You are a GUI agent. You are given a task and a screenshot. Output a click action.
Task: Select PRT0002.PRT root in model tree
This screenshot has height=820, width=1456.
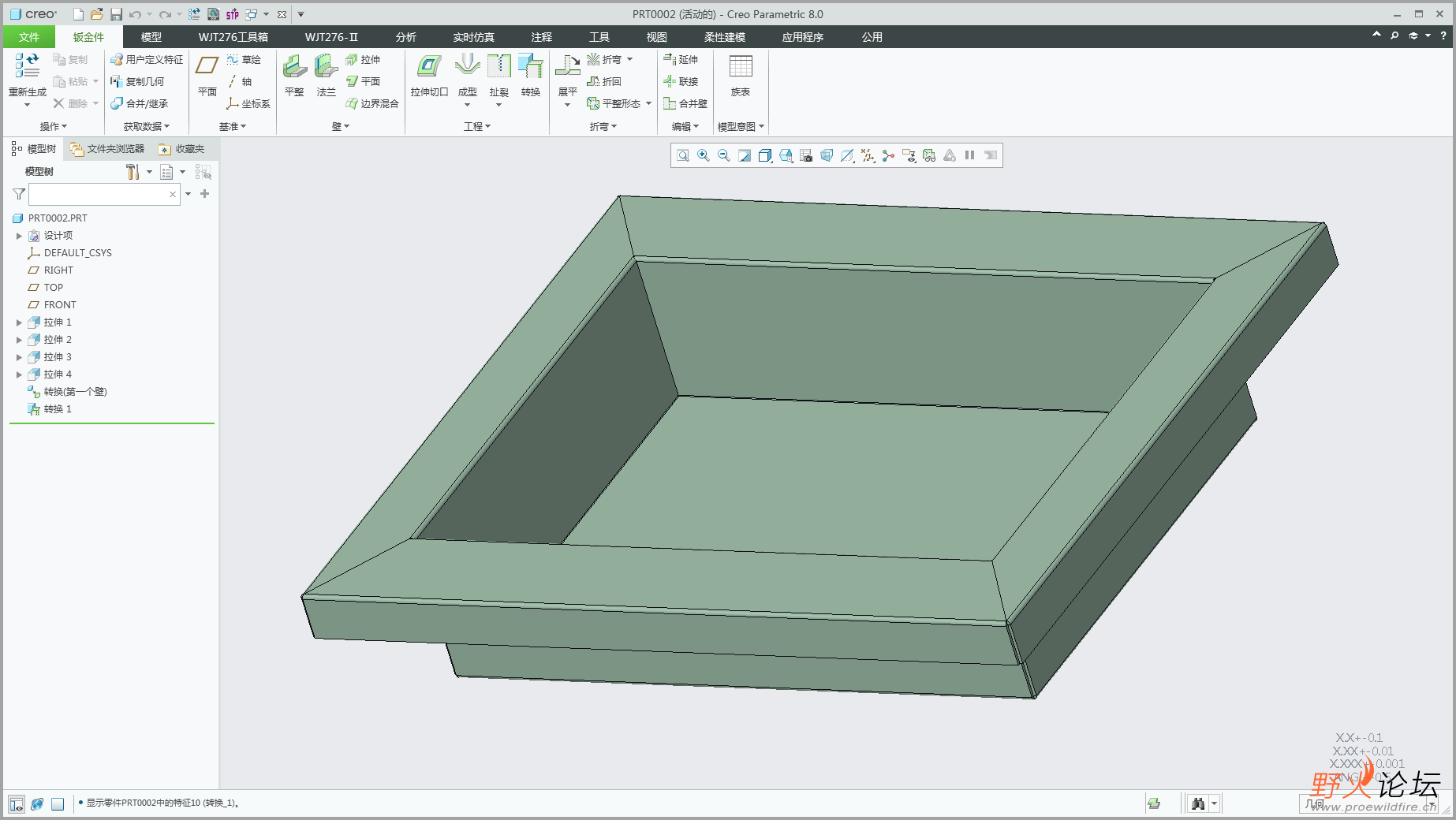[x=50, y=218]
